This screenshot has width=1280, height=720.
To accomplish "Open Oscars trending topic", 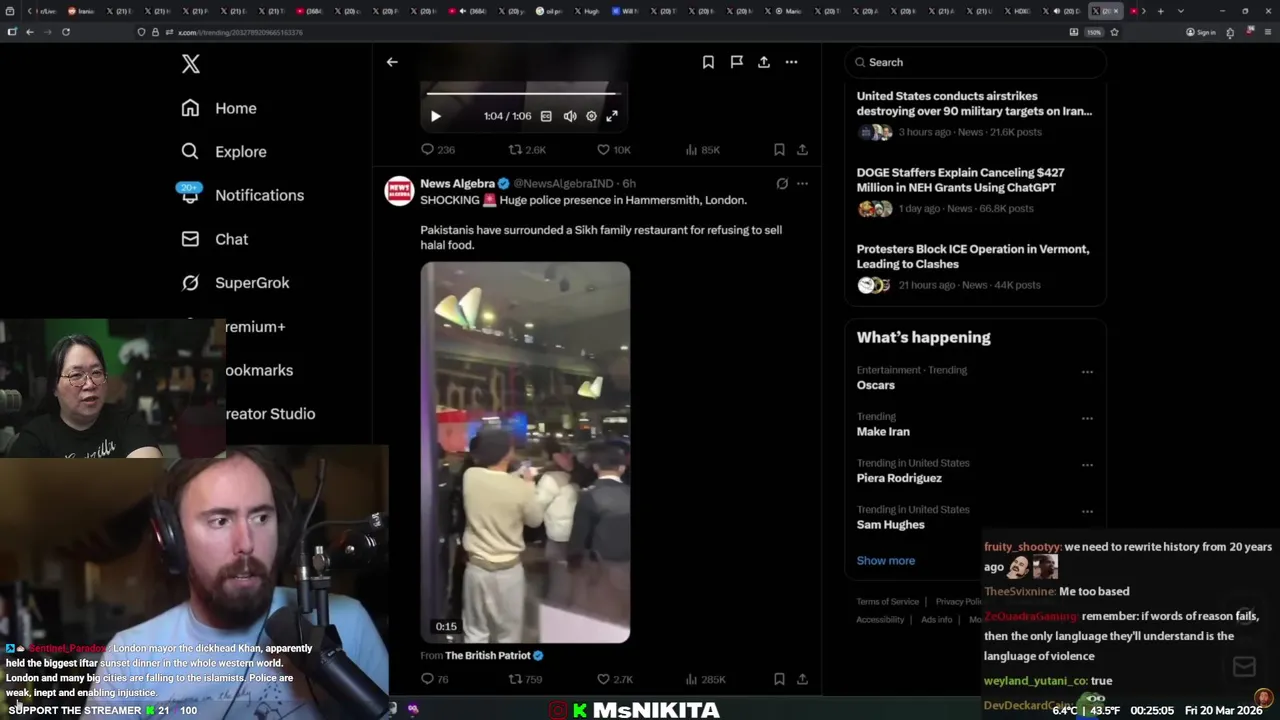I will [875, 385].
